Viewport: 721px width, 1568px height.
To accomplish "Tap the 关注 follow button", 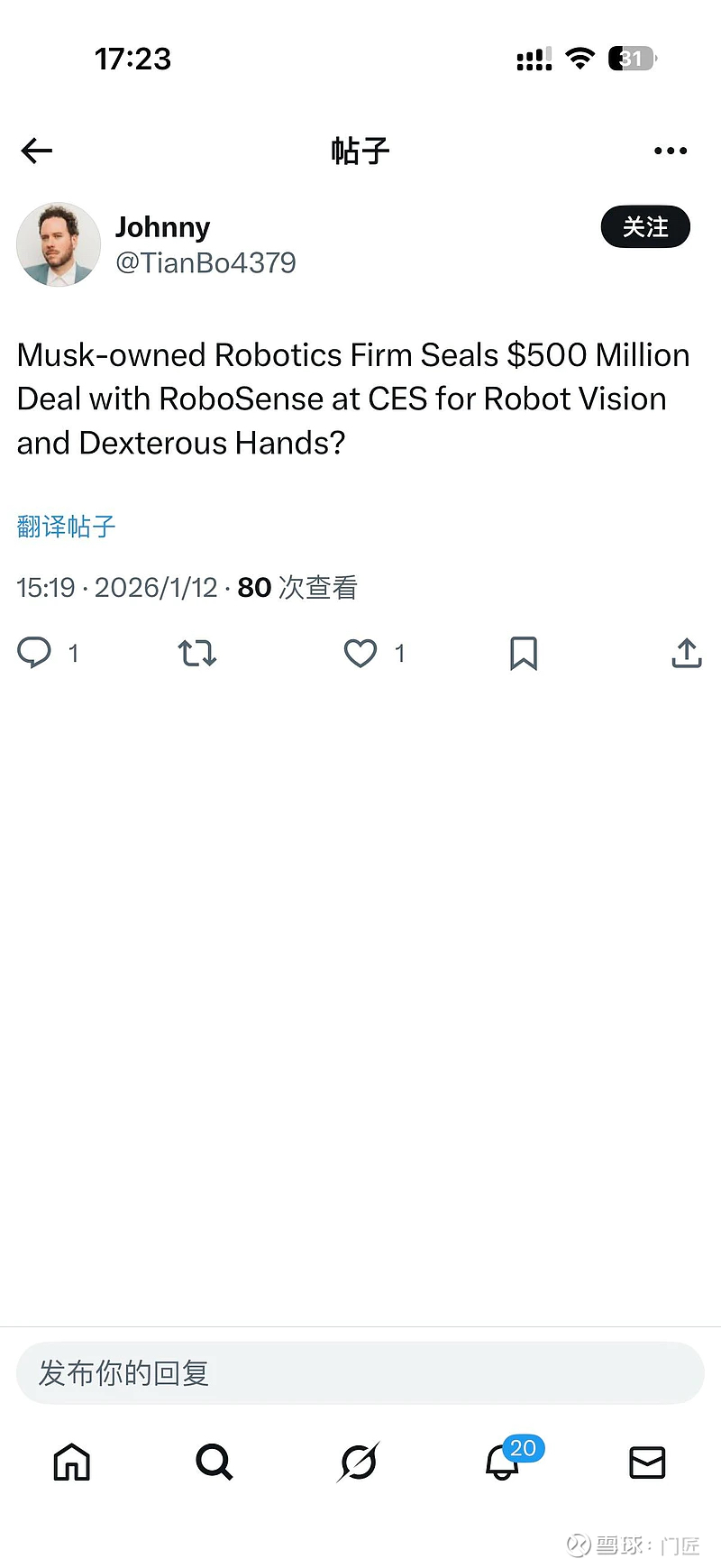I will [645, 227].
